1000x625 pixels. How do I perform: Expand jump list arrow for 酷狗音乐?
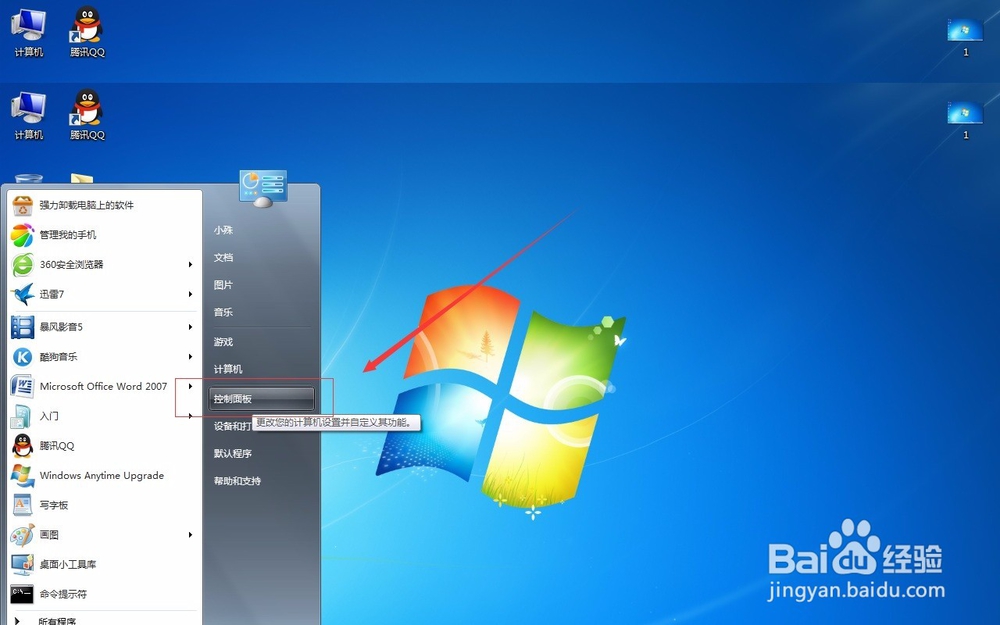click(x=190, y=357)
